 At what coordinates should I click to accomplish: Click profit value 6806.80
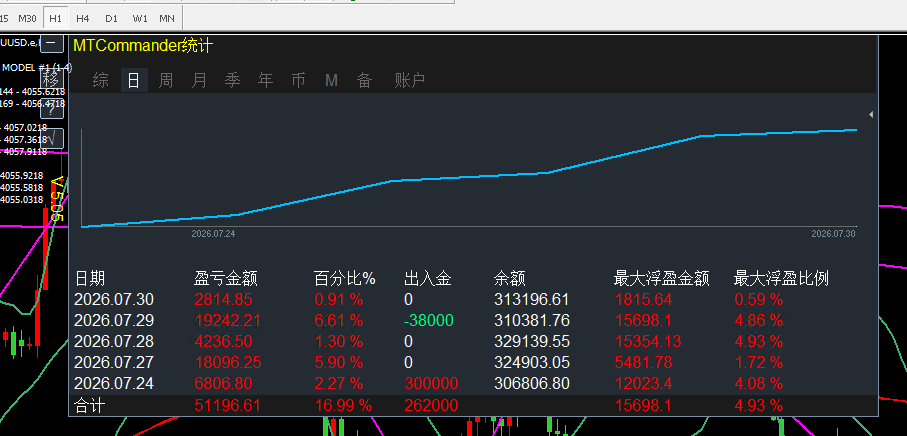[x=223, y=383]
